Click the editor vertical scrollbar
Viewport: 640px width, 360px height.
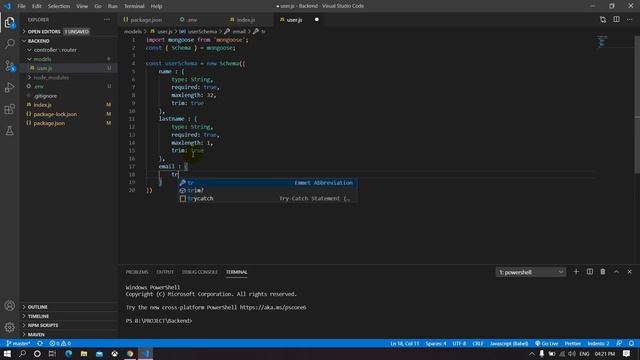tap(637, 104)
